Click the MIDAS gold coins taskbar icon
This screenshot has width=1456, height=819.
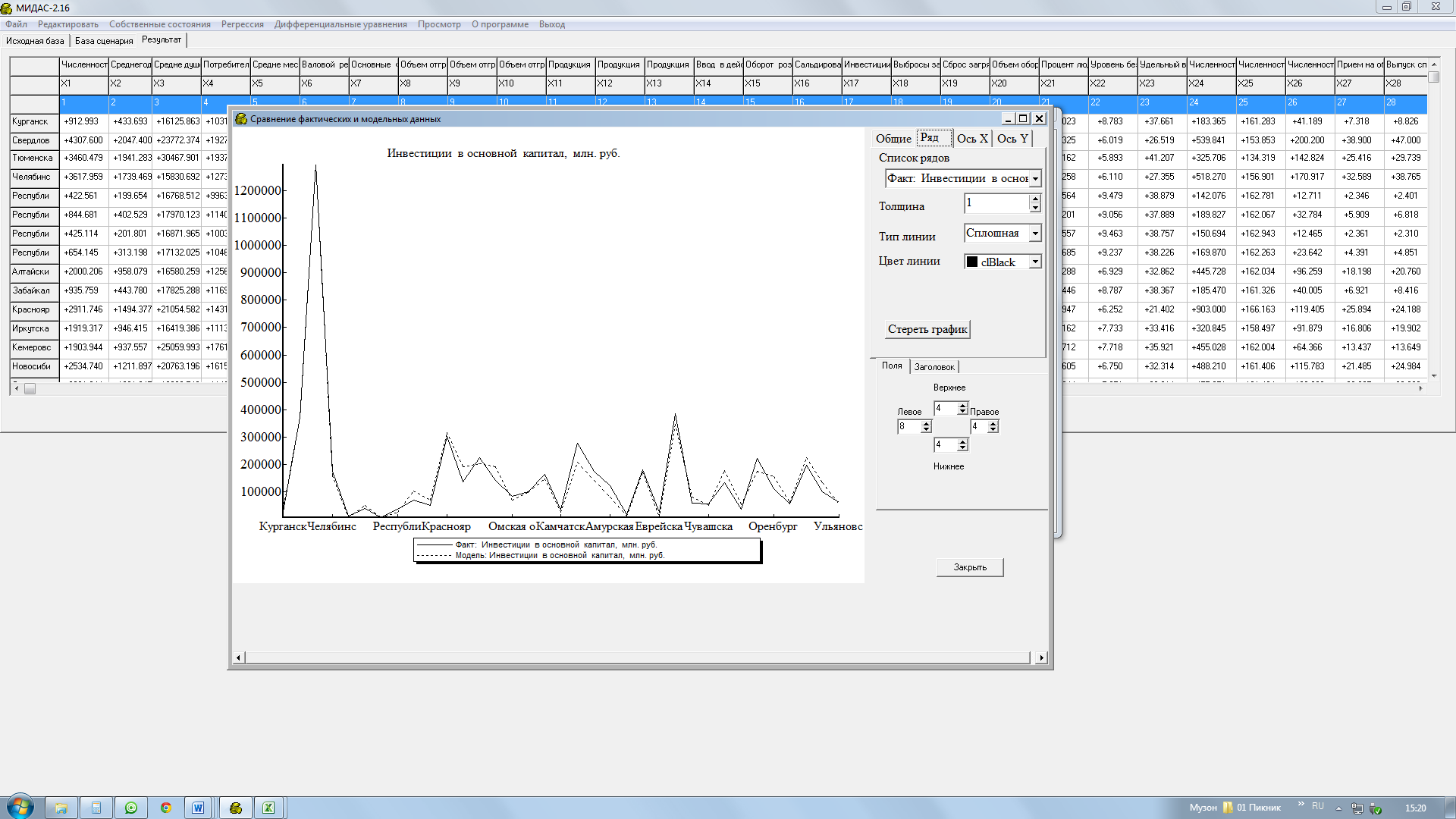[x=236, y=808]
